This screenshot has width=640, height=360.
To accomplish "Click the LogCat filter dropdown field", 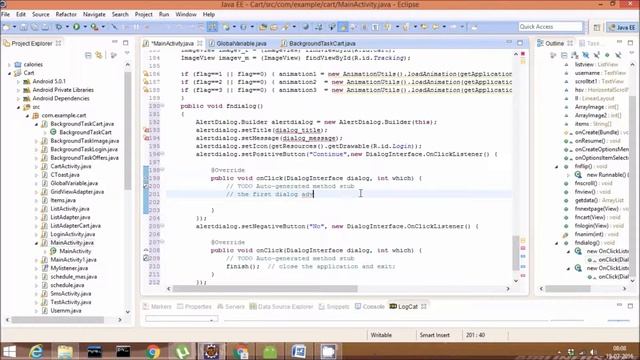I will [181, 318].
